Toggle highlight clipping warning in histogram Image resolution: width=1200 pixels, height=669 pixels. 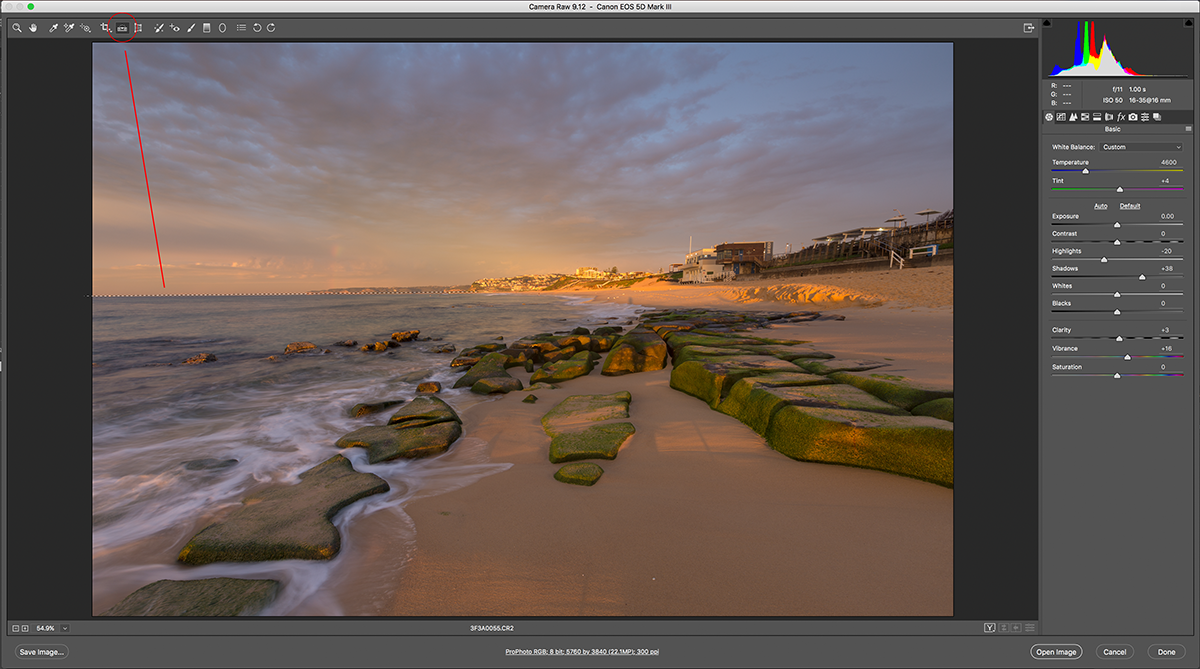coord(1188,21)
